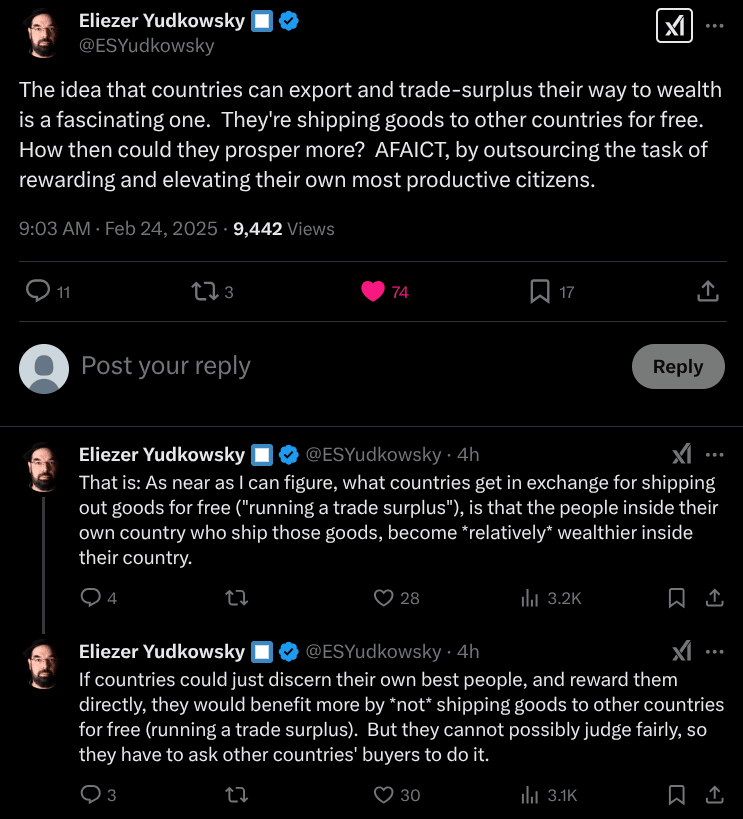Click Grok icon on the second reply

pos(682,651)
